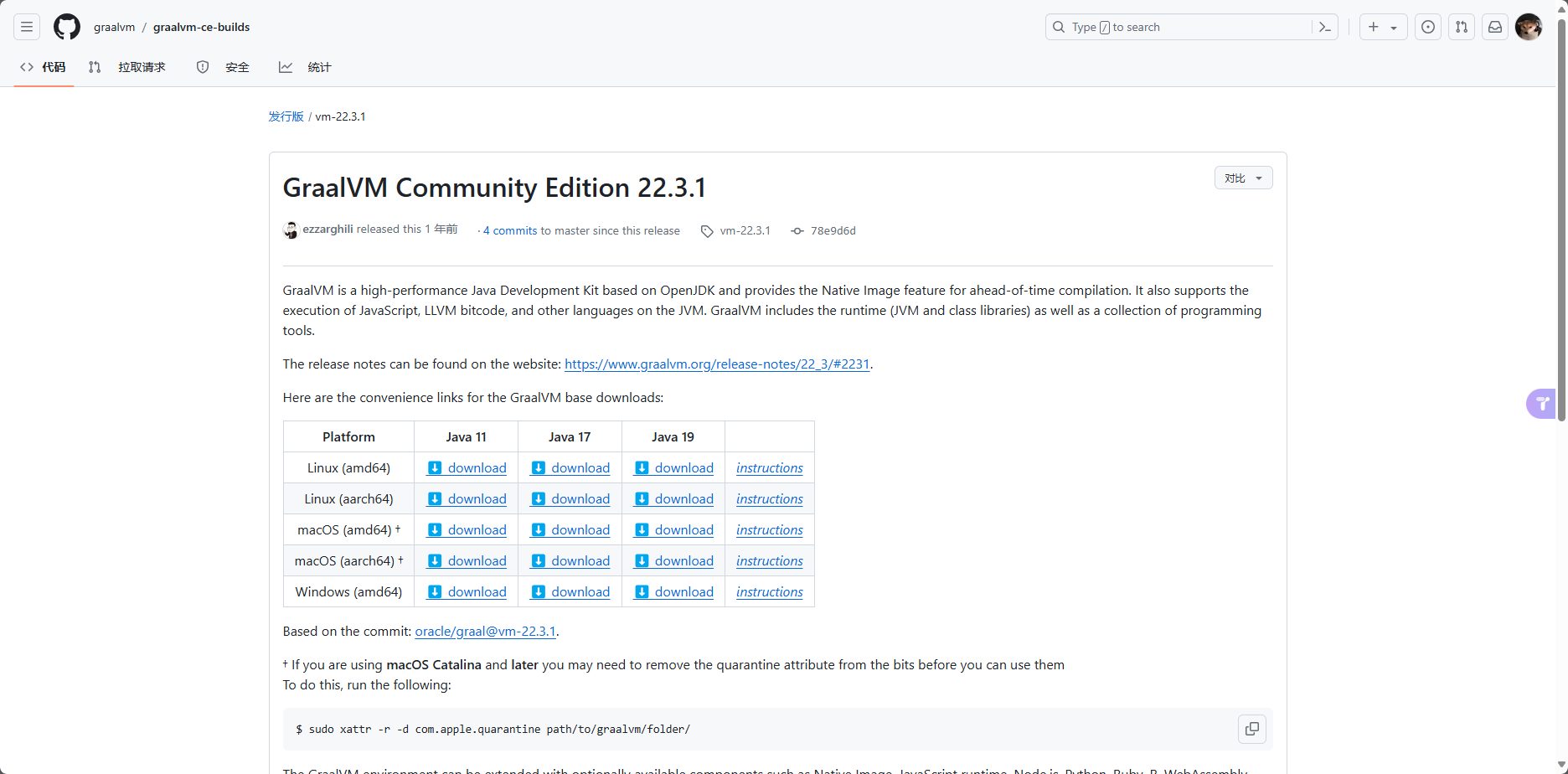Viewport: 1568px width, 774px height.
Task: Open the 对比 compare dropdown
Action: tap(1243, 178)
